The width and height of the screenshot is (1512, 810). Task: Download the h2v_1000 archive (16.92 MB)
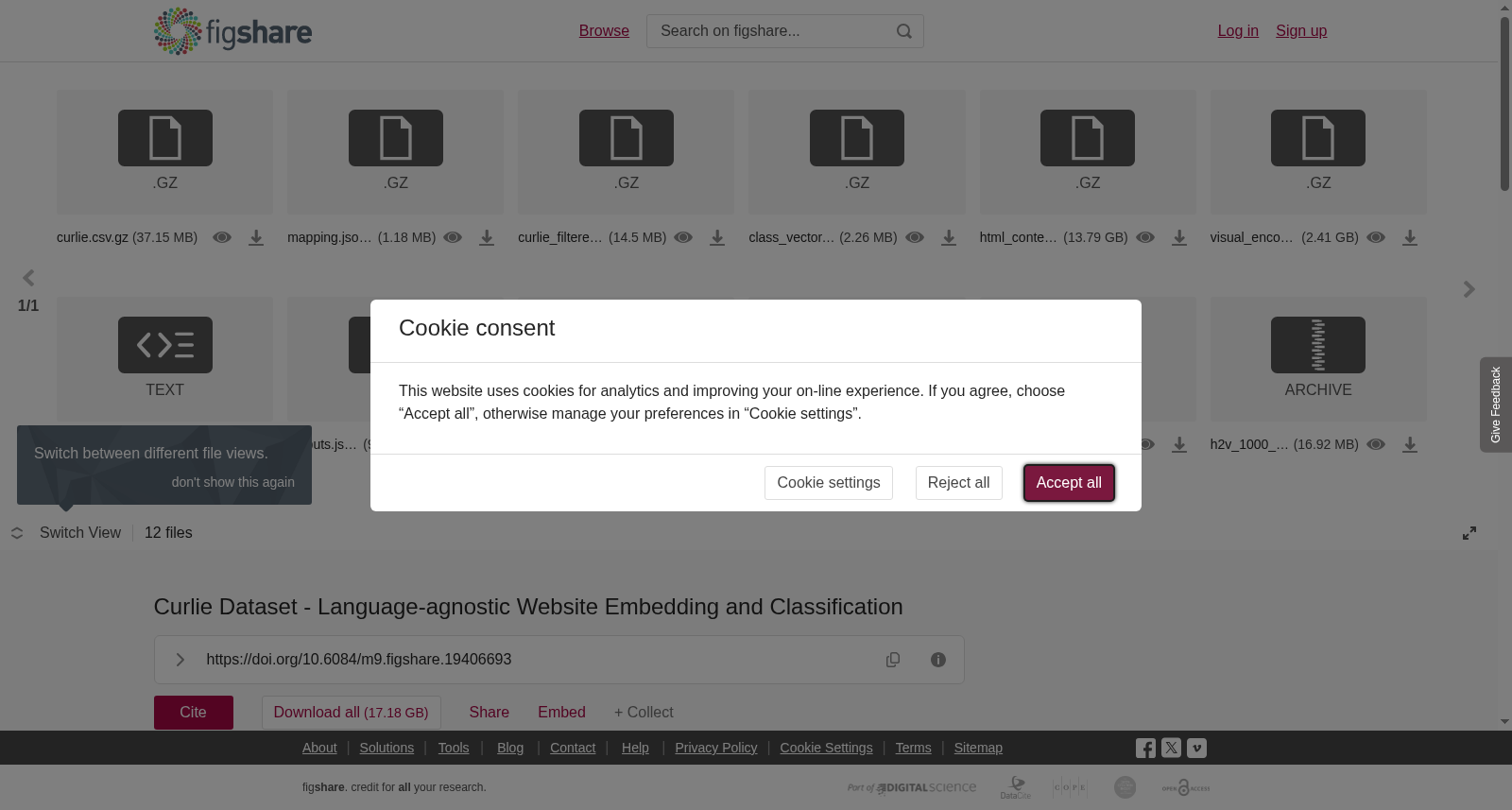click(x=1410, y=445)
